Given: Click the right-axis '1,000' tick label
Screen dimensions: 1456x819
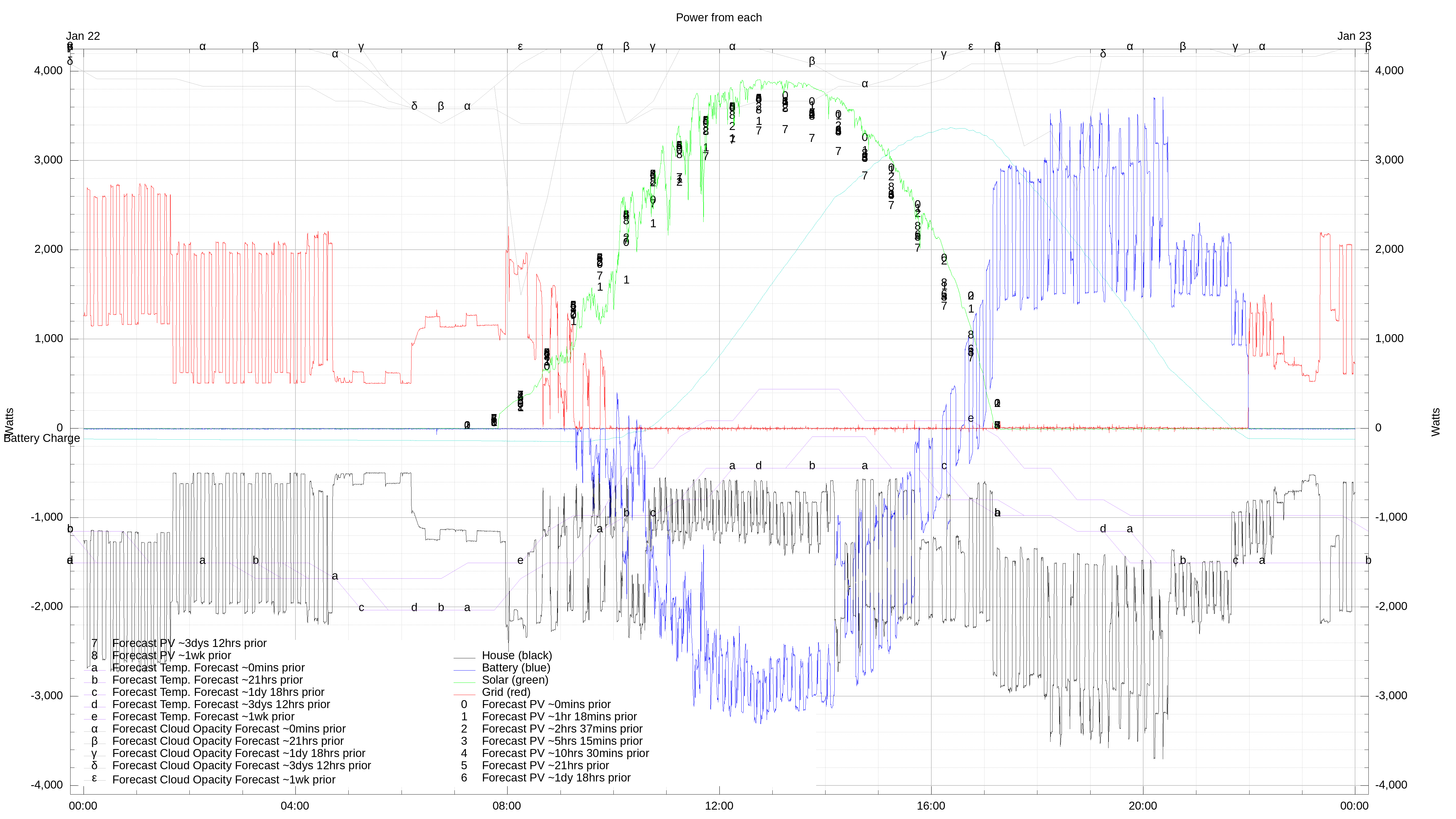Looking at the screenshot, I should [1389, 339].
